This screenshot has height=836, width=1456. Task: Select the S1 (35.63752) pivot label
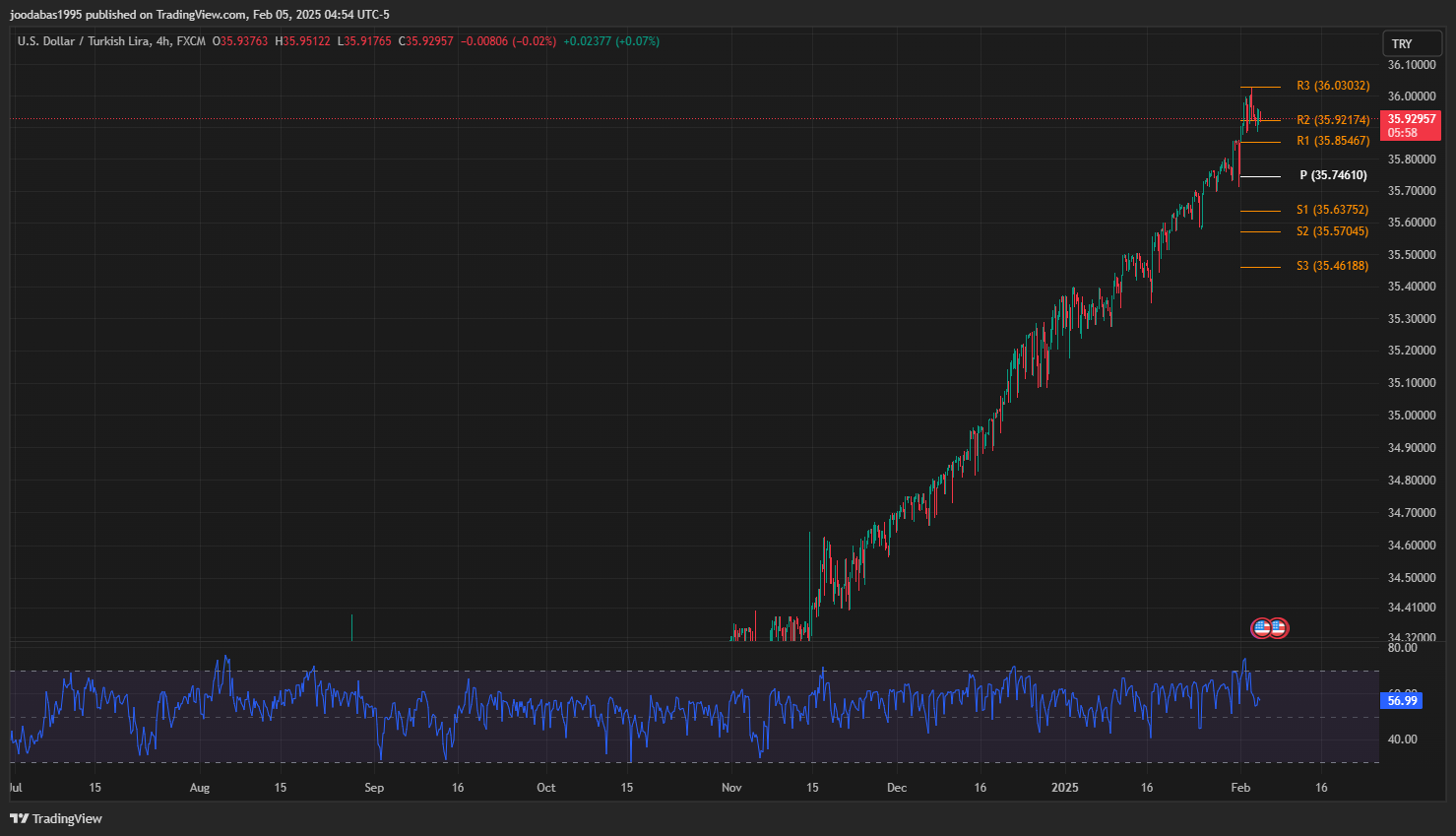(x=1332, y=210)
